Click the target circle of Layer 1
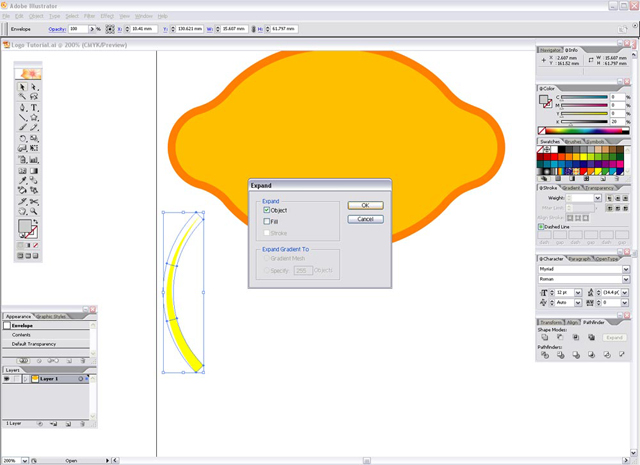The width and height of the screenshot is (640, 465). [x=80, y=379]
